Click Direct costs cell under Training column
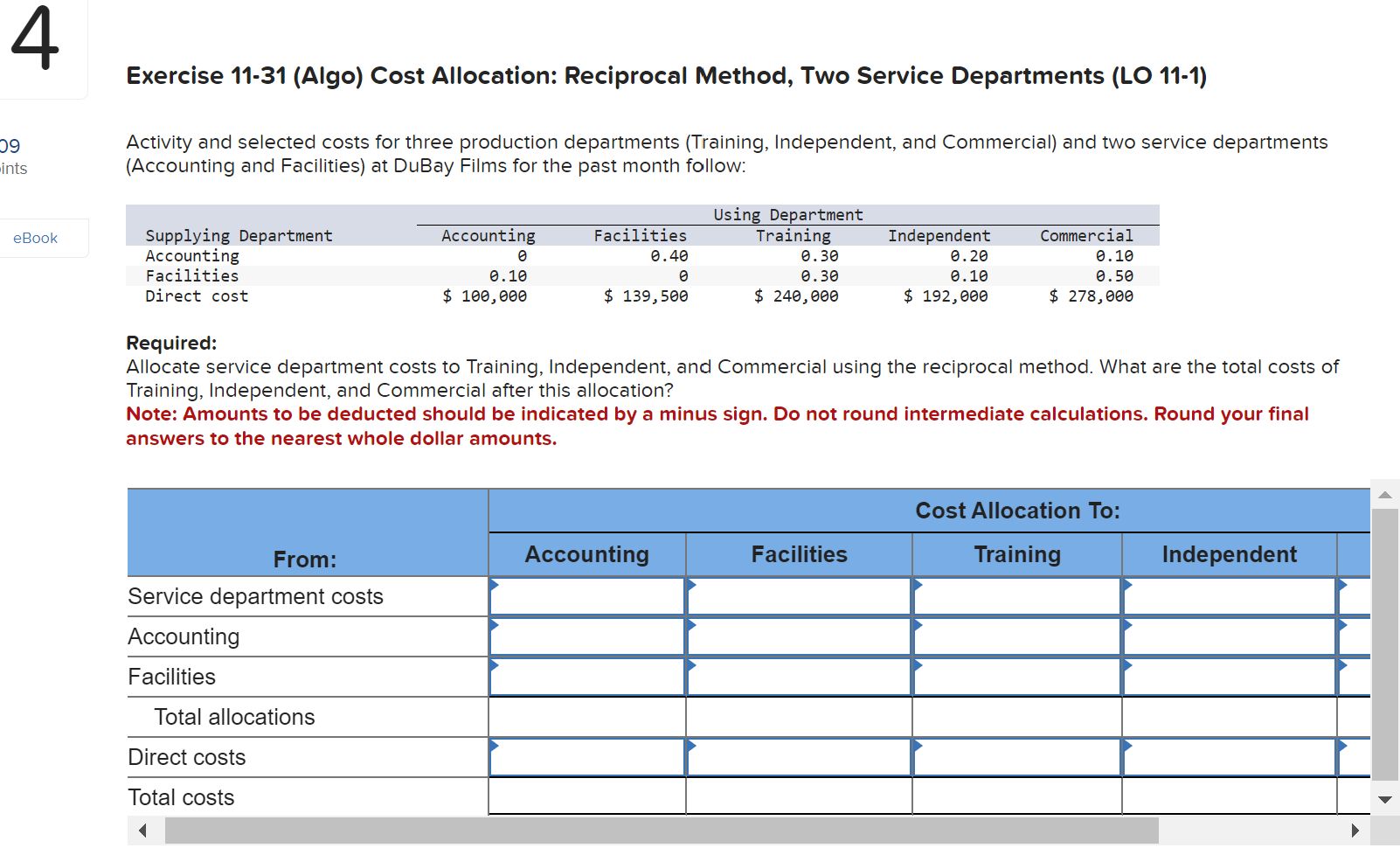The image size is (1400, 848). [x=1017, y=757]
